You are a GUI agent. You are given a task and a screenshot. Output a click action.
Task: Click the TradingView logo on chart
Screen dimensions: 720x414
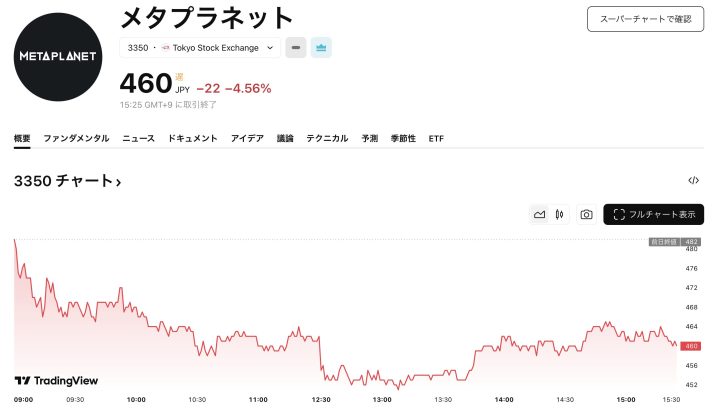coord(57,381)
